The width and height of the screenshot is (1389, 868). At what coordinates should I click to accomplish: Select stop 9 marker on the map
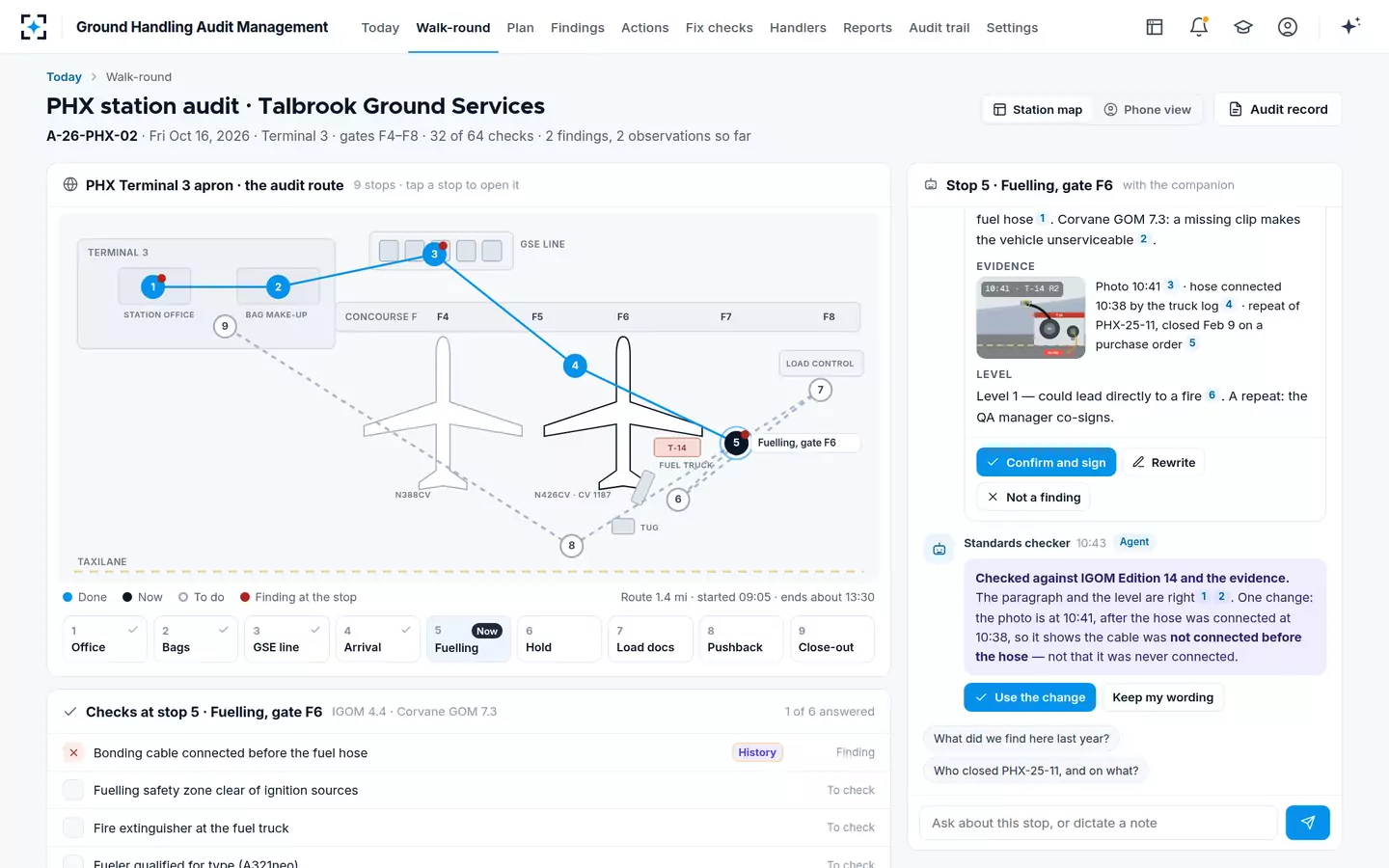(x=225, y=326)
